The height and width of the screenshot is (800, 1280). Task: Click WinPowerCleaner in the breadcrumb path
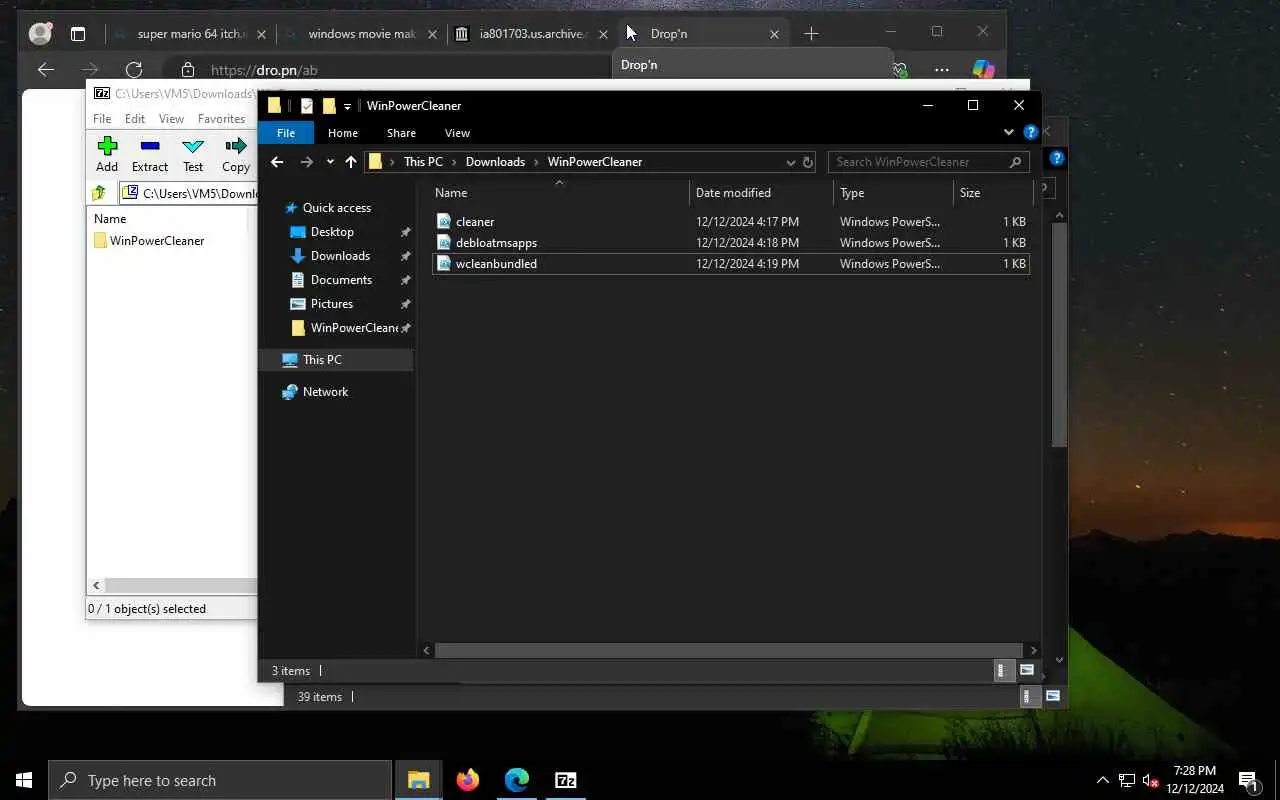click(x=595, y=162)
